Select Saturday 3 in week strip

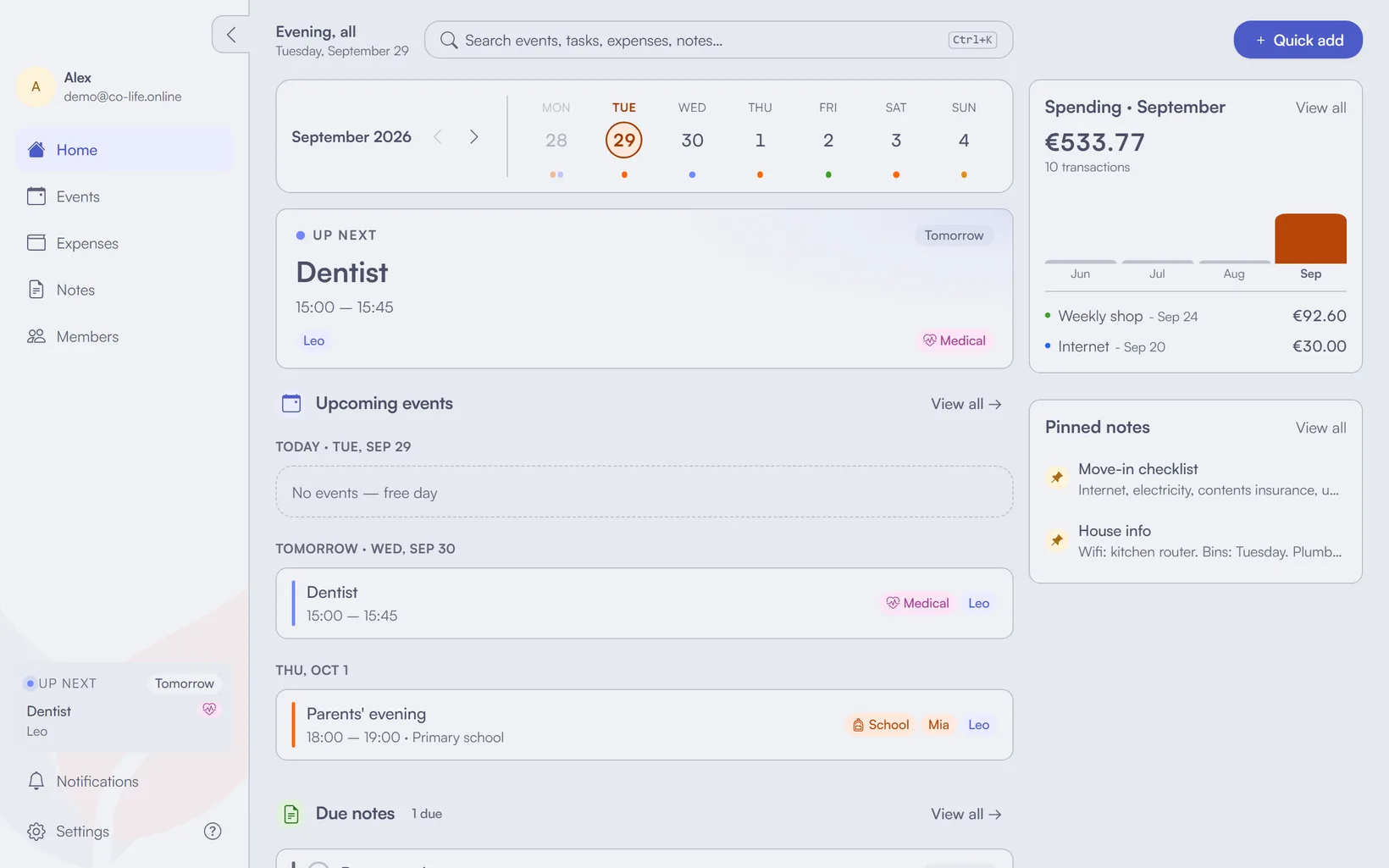(896, 140)
